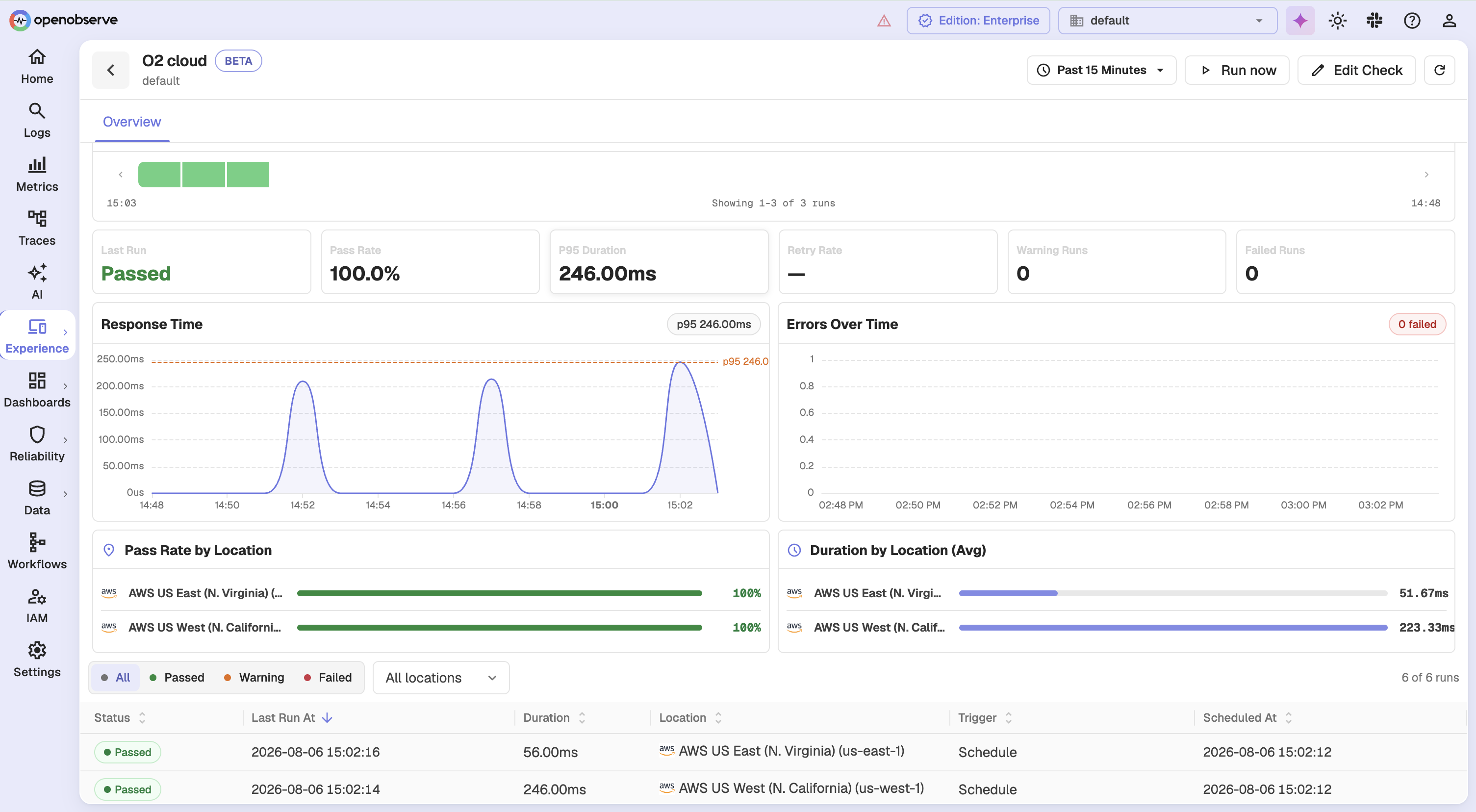Open Traces from the sidebar
Screen dimensions: 1476x812
[37, 228]
